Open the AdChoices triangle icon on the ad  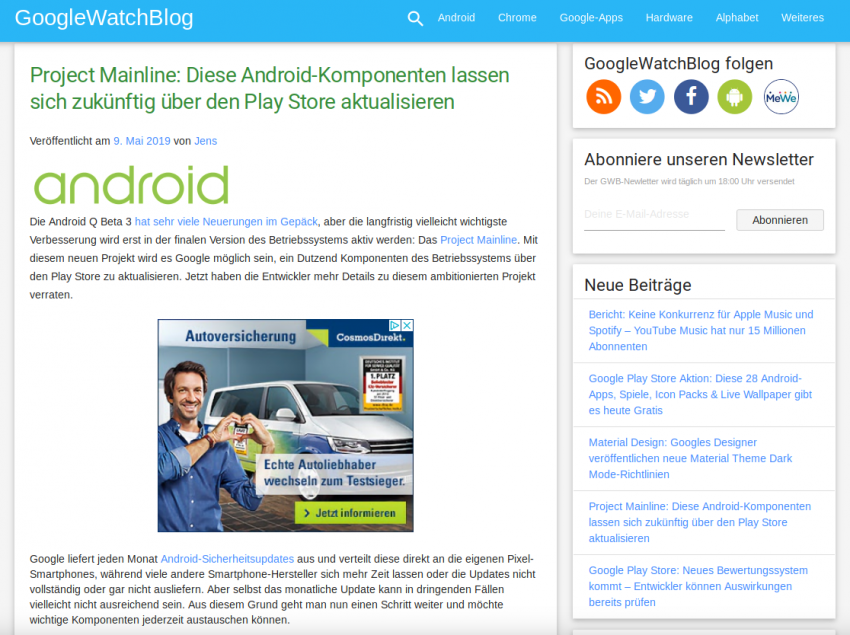(x=395, y=325)
